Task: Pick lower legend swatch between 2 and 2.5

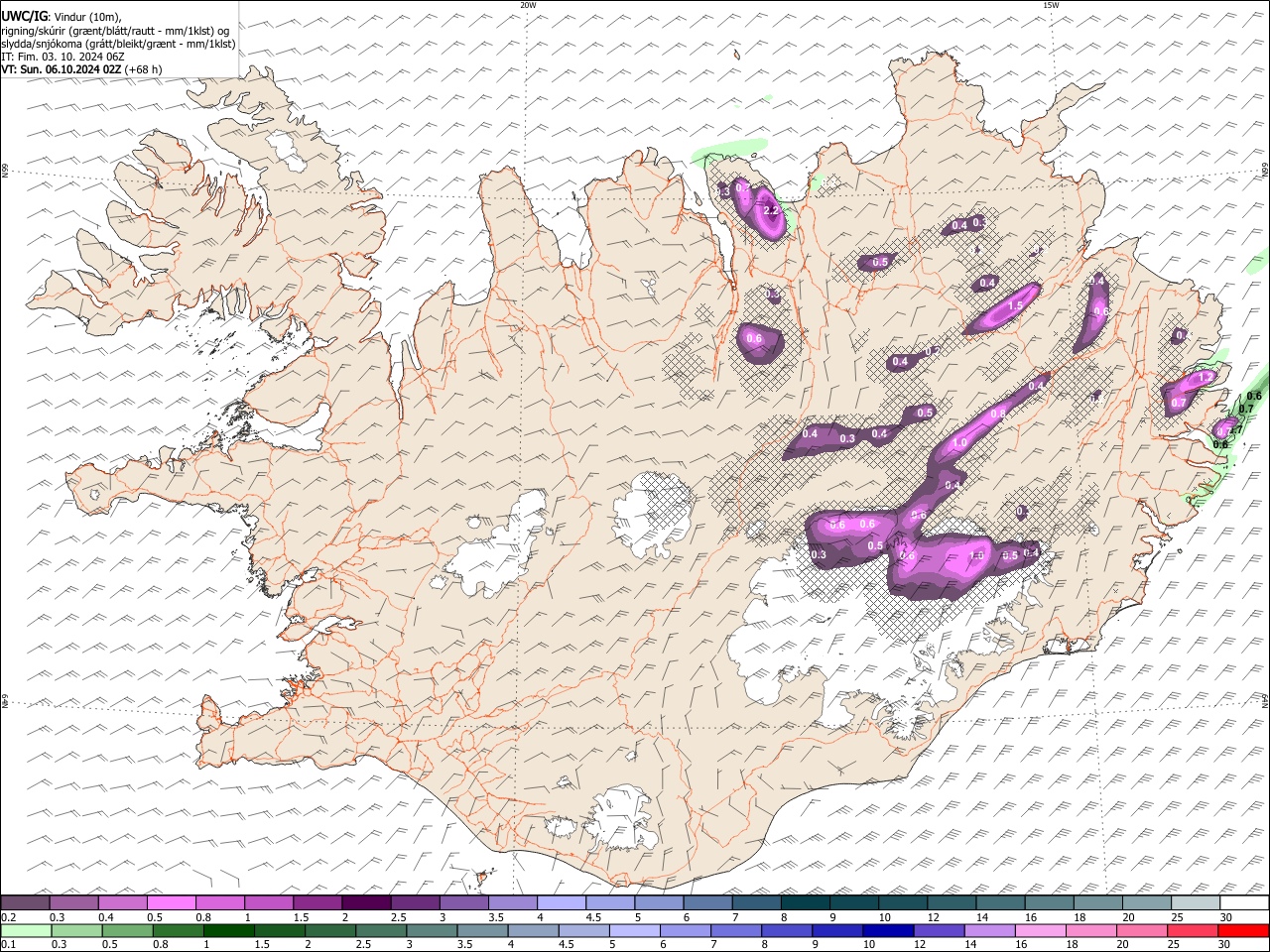Action: (x=330, y=930)
